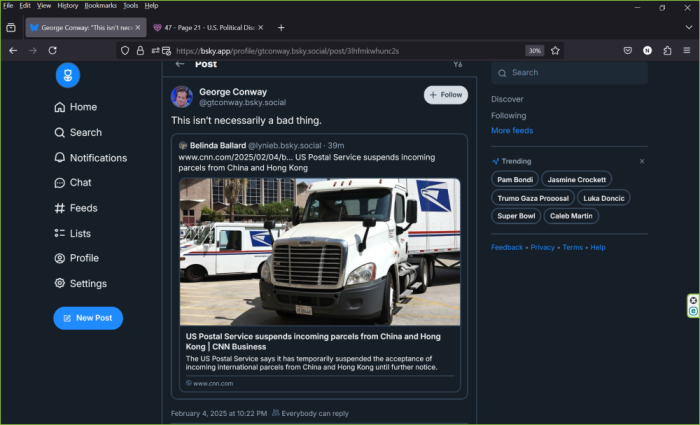Open Chat in the sidebar
This screenshot has height=425, width=700.
point(72,183)
